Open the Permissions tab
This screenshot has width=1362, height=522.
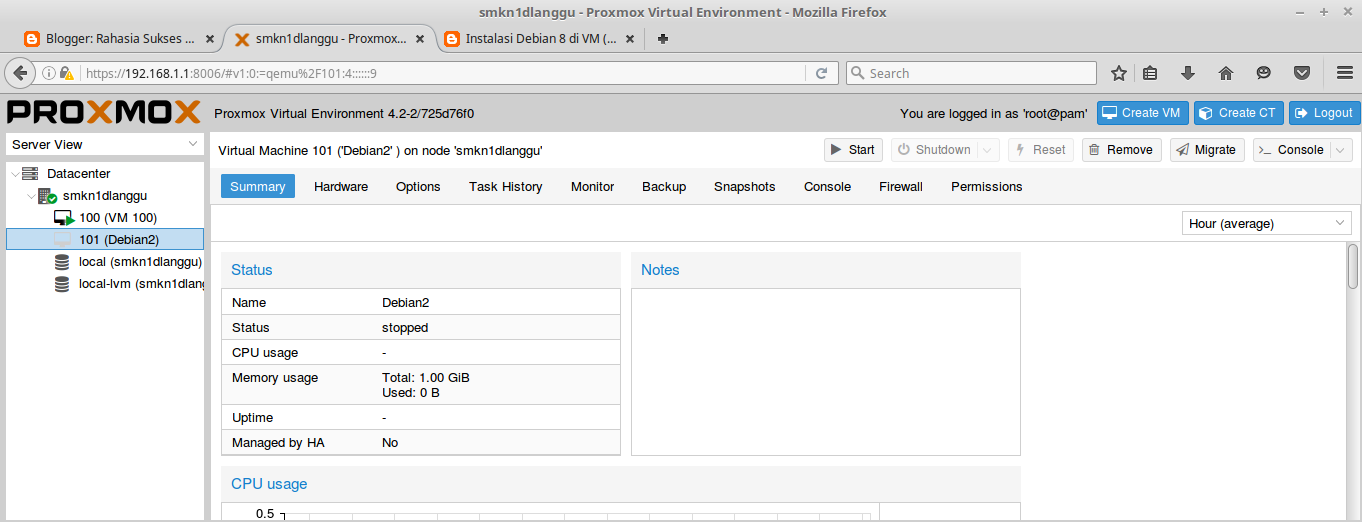[987, 187]
